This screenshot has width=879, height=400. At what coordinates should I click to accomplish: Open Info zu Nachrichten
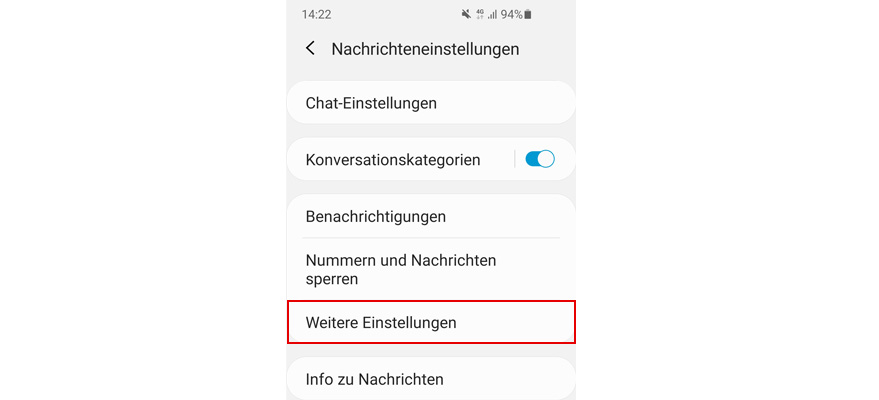click(374, 379)
